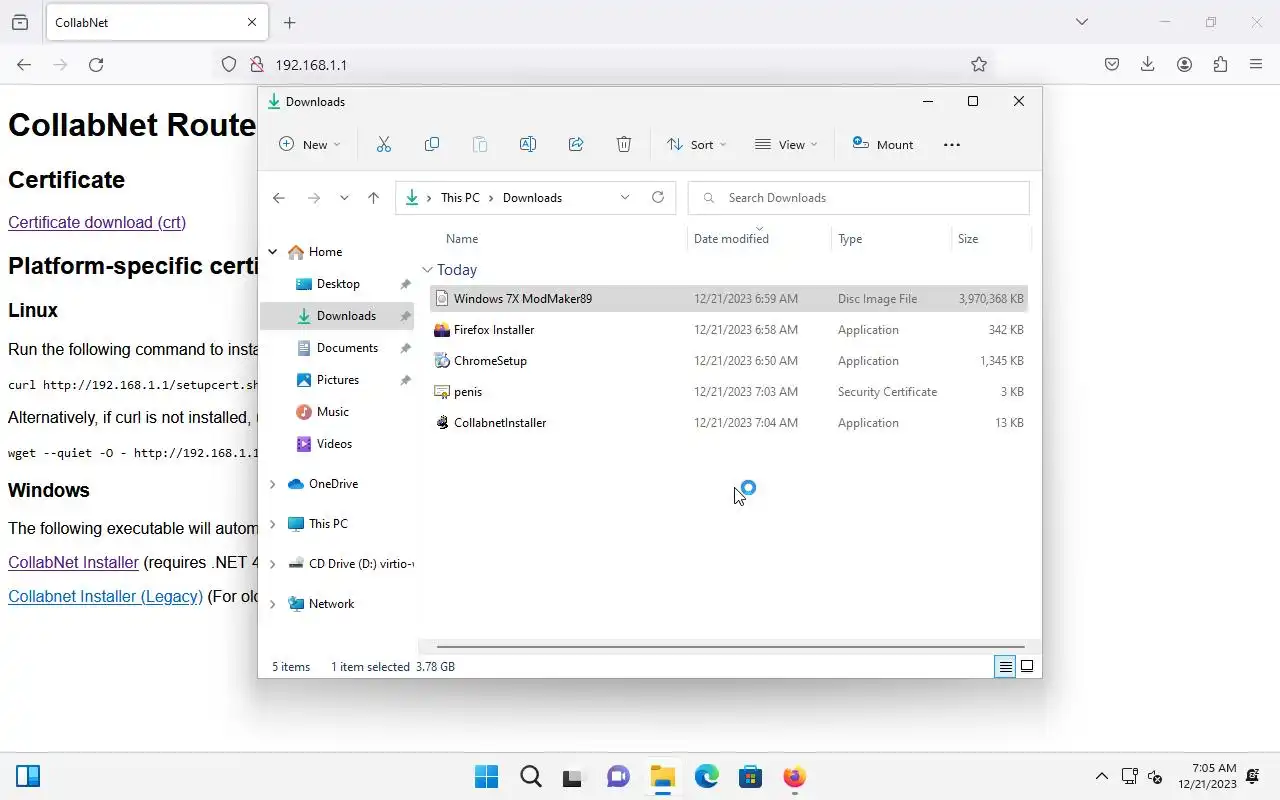This screenshot has width=1280, height=800.
Task: Open the See more ellipsis menu in Explorer
Action: click(952, 144)
